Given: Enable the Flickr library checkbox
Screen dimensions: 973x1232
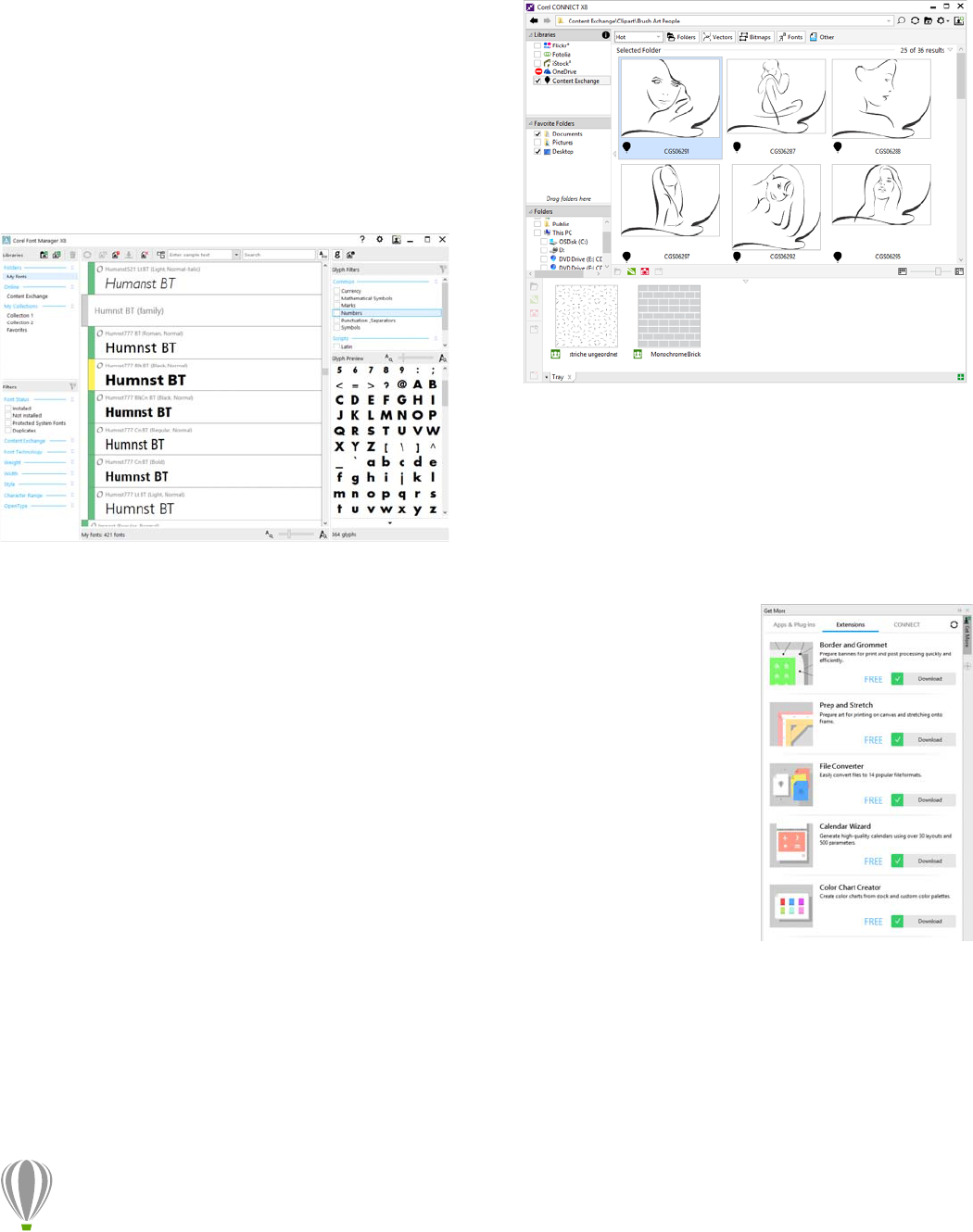Looking at the screenshot, I should [537, 45].
